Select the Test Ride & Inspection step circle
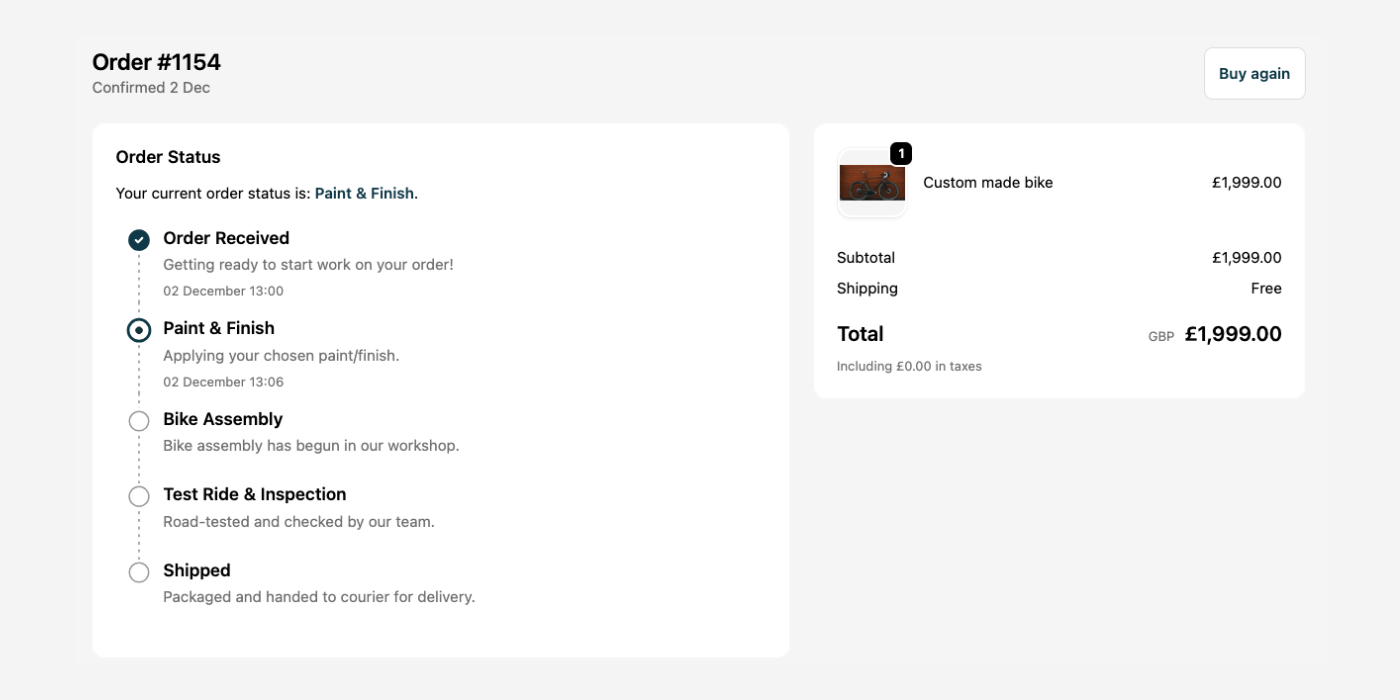The image size is (1400, 700). 139,495
